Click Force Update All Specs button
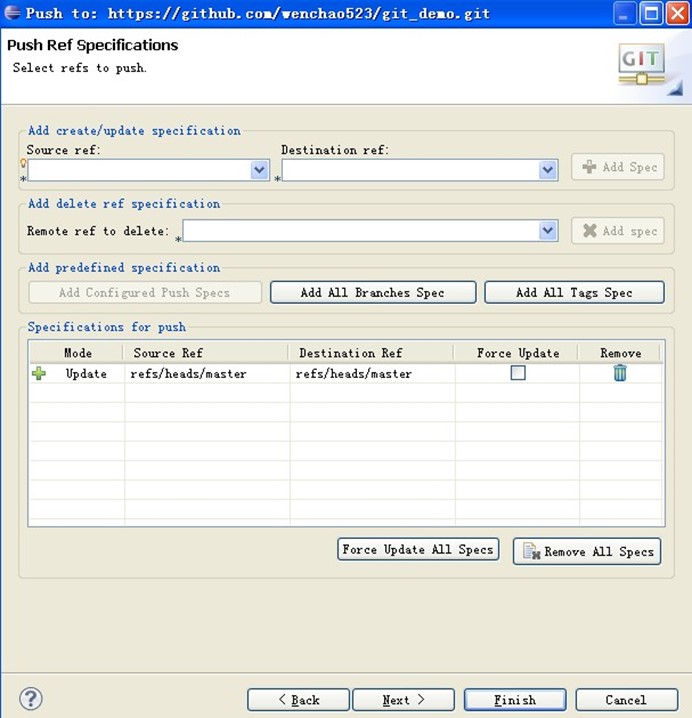692x718 pixels. tap(418, 549)
